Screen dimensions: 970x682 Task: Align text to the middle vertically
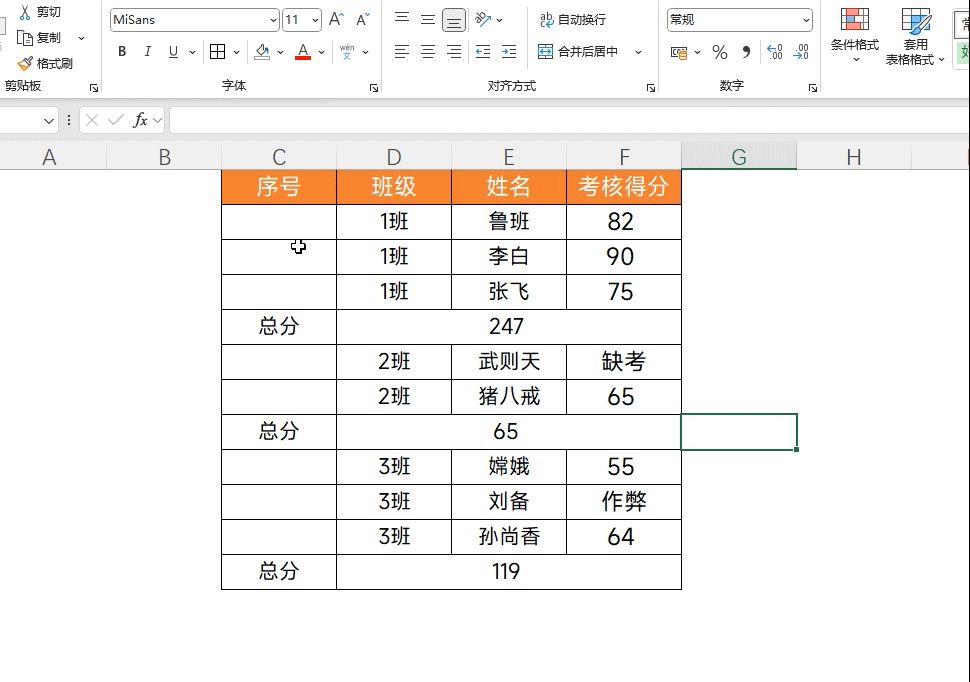coord(427,19)
